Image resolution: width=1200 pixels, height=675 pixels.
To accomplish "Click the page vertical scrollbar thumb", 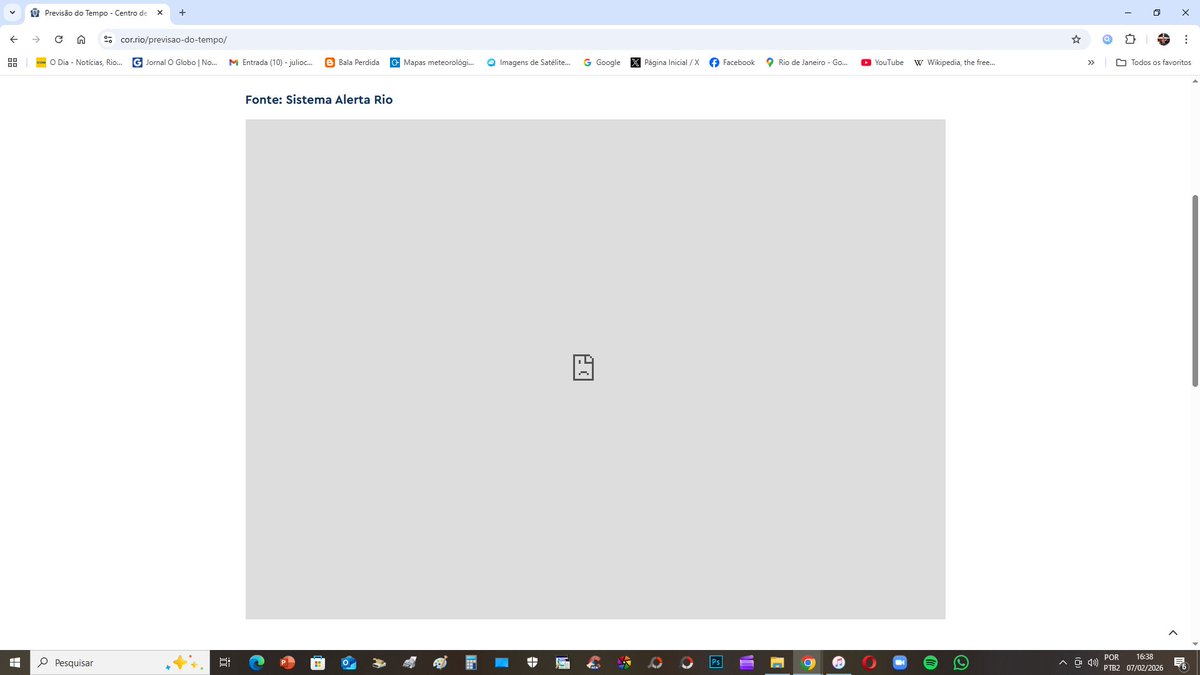I will [x=1194, y=290].
